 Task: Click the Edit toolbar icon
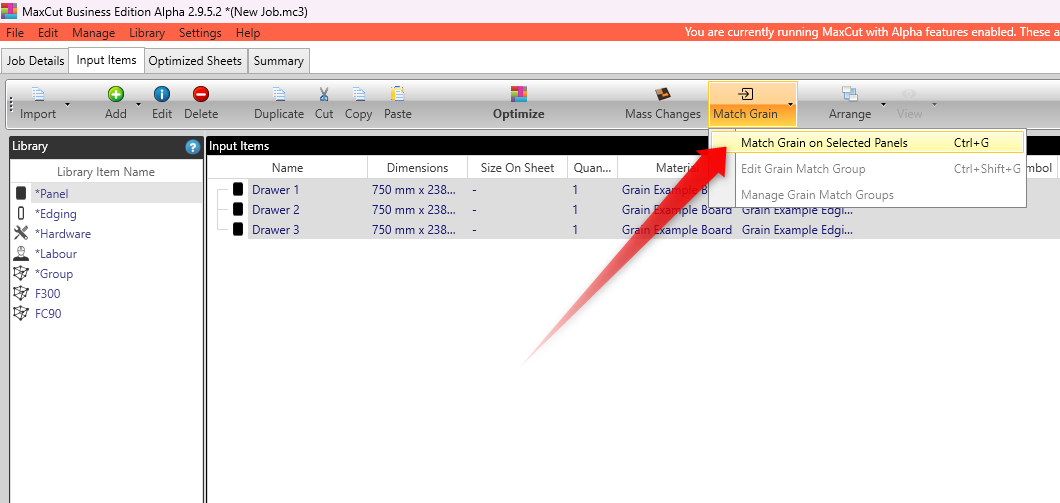pos(162,95)
